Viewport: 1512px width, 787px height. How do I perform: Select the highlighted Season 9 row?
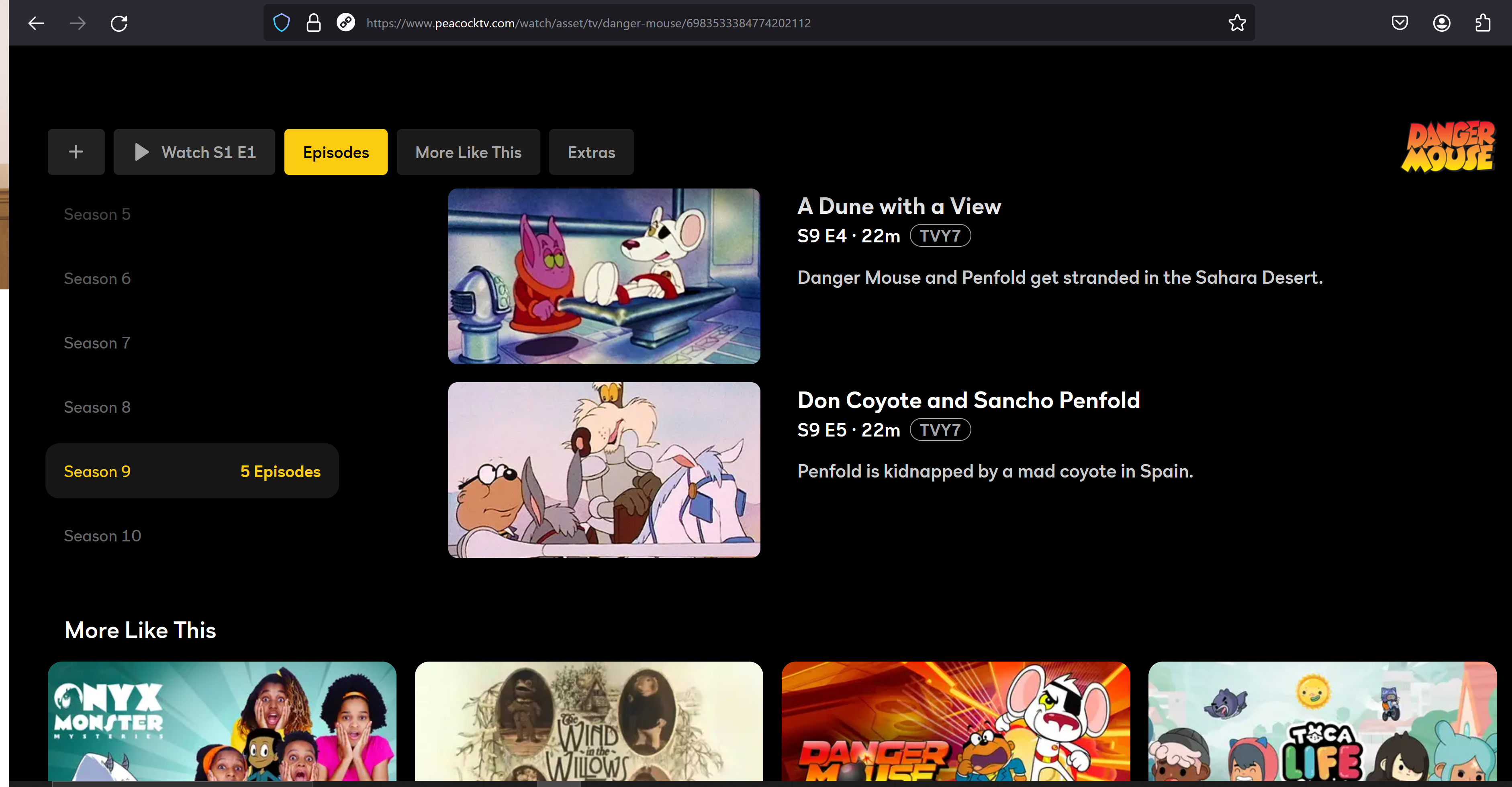coord(192,471)
